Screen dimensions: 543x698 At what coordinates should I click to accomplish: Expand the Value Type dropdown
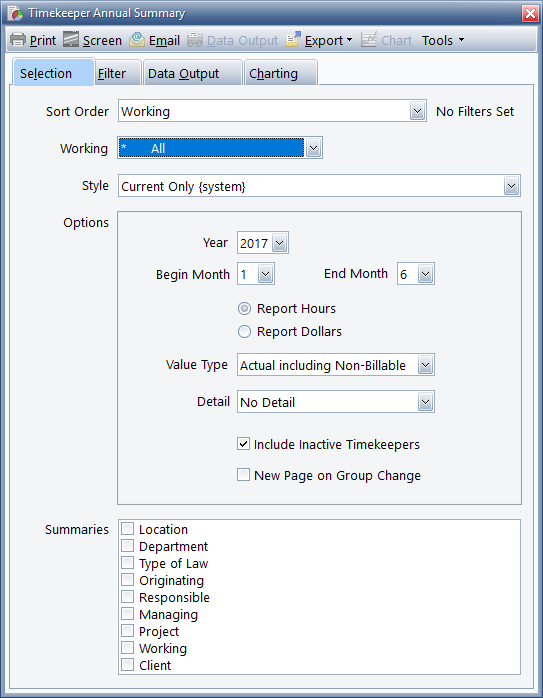425,365
